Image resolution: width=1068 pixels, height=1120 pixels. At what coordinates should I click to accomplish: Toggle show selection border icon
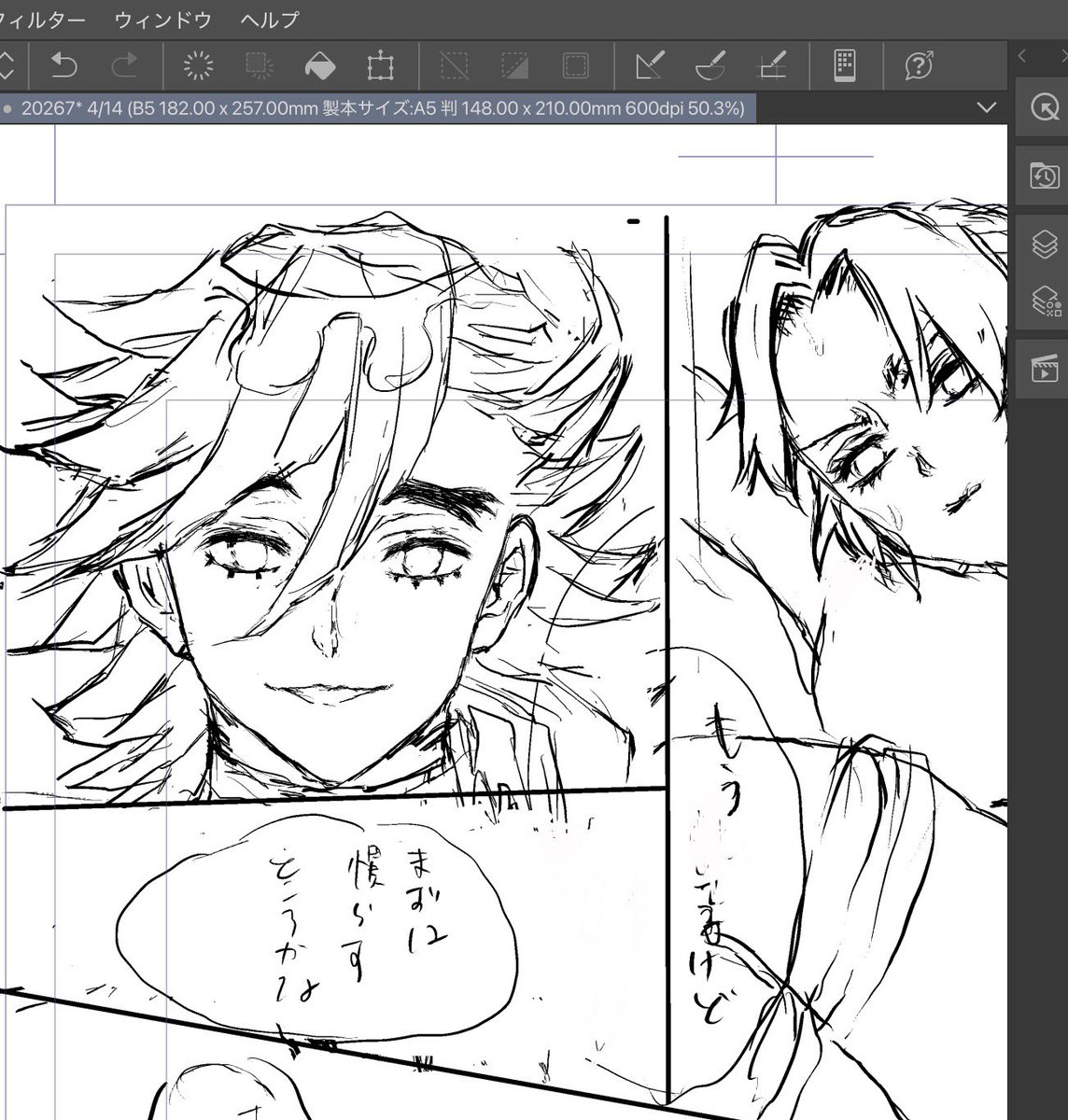[x=576, y=65]
